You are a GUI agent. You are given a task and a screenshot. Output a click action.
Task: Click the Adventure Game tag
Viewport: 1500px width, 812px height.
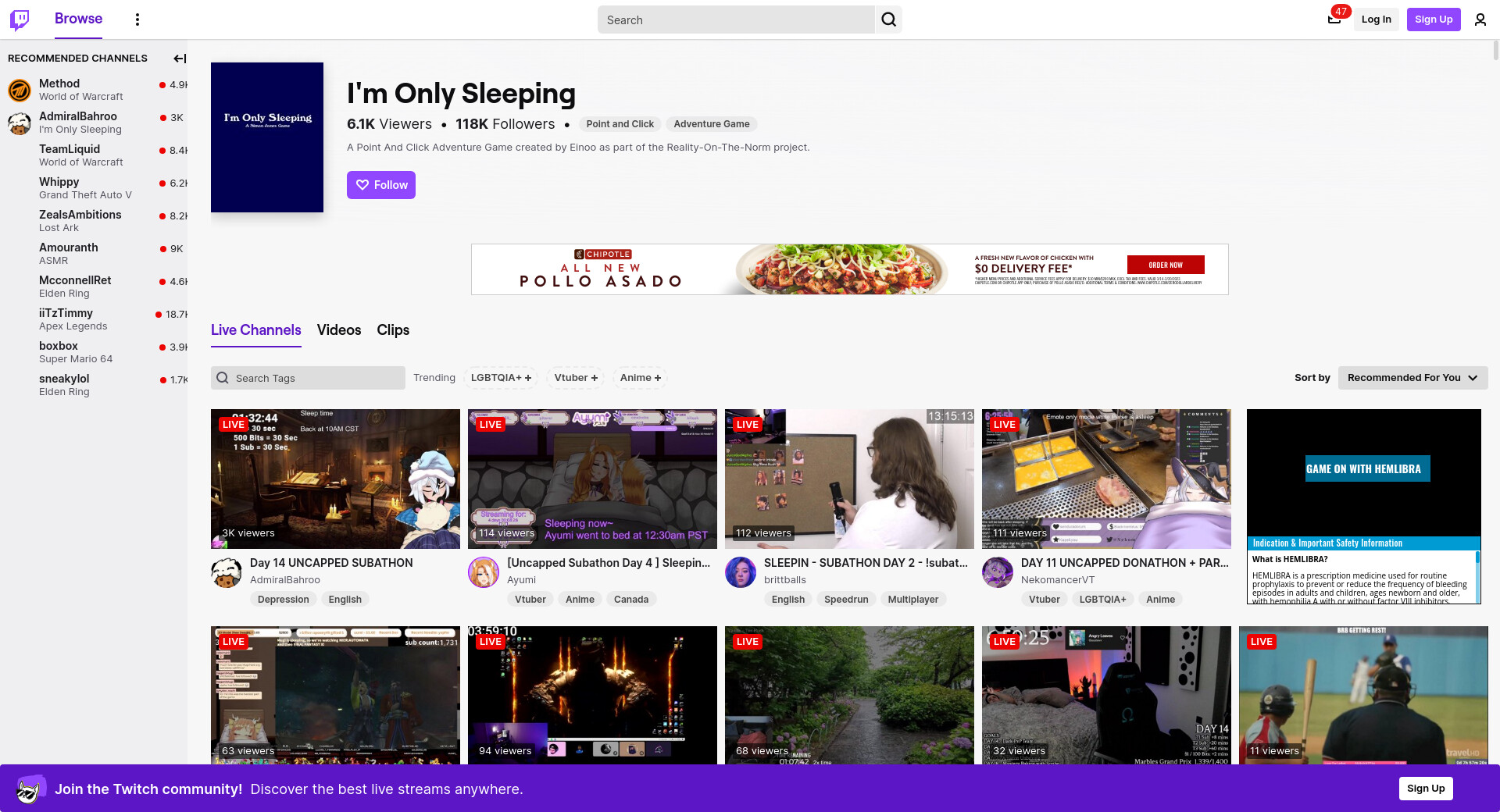(x=712, y=124)
